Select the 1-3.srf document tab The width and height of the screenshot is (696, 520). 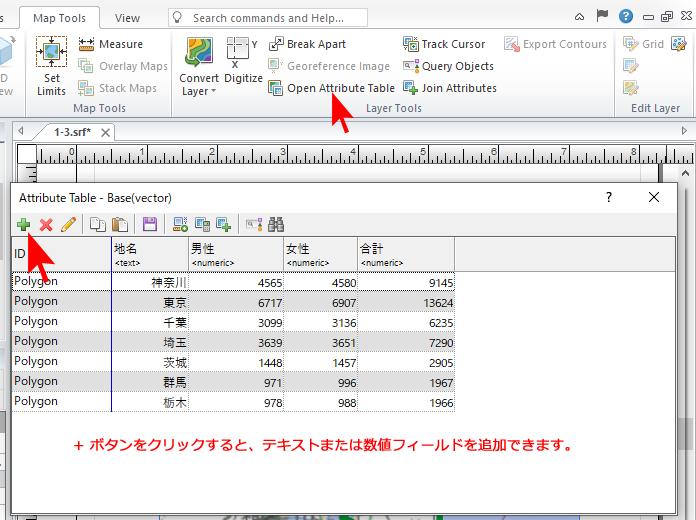72,132
